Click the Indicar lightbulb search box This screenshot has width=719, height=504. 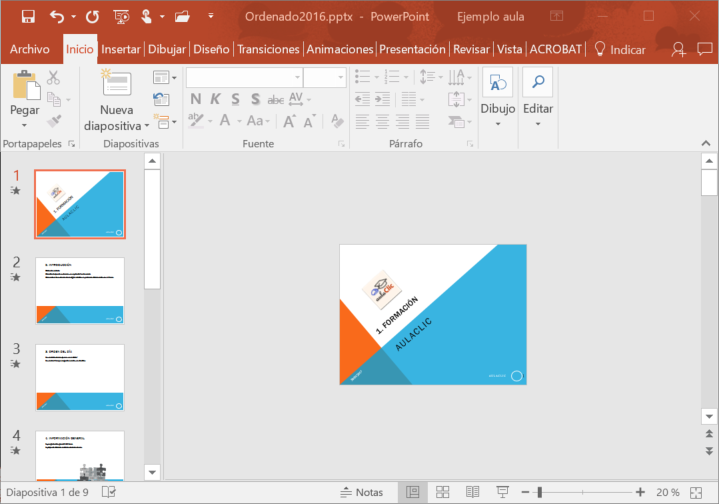click(620, 49)
